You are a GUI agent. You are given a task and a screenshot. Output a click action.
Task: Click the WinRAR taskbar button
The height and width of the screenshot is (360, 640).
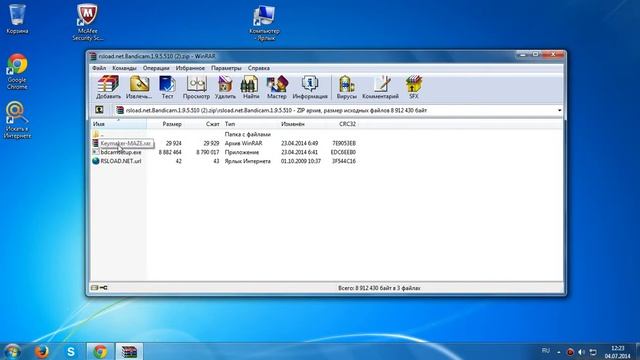[x=129, y=351]
